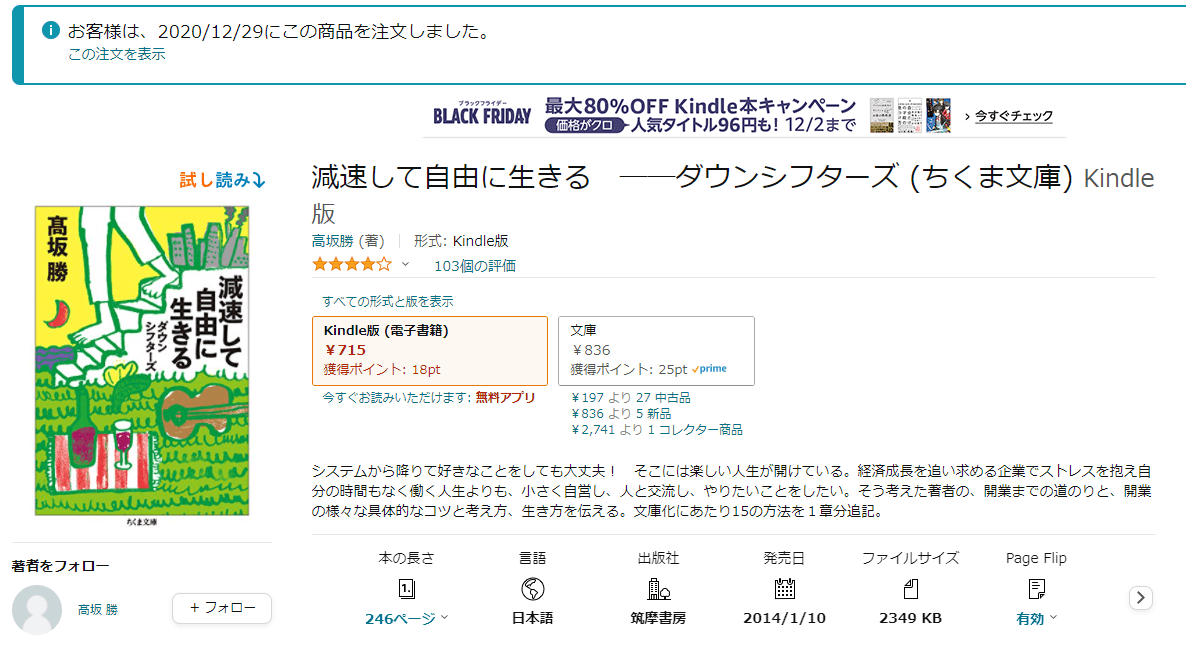Open the ¥836 より 5 新品 offers

coord(621,414)
